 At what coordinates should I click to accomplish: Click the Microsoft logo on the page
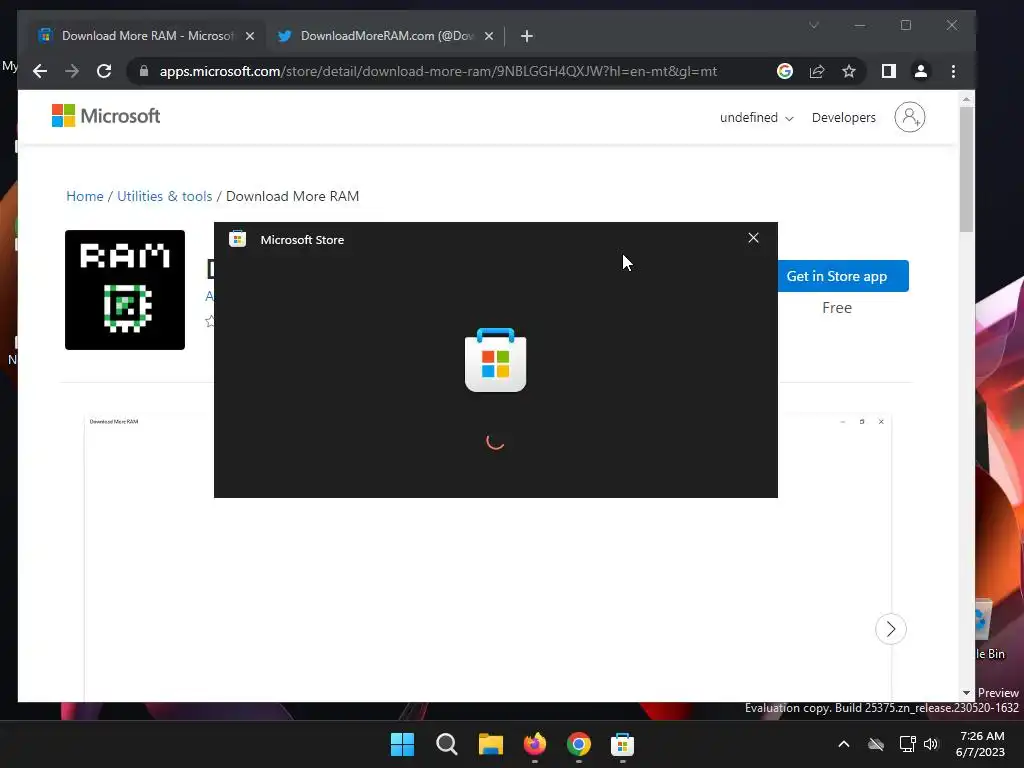click(106, 116)
